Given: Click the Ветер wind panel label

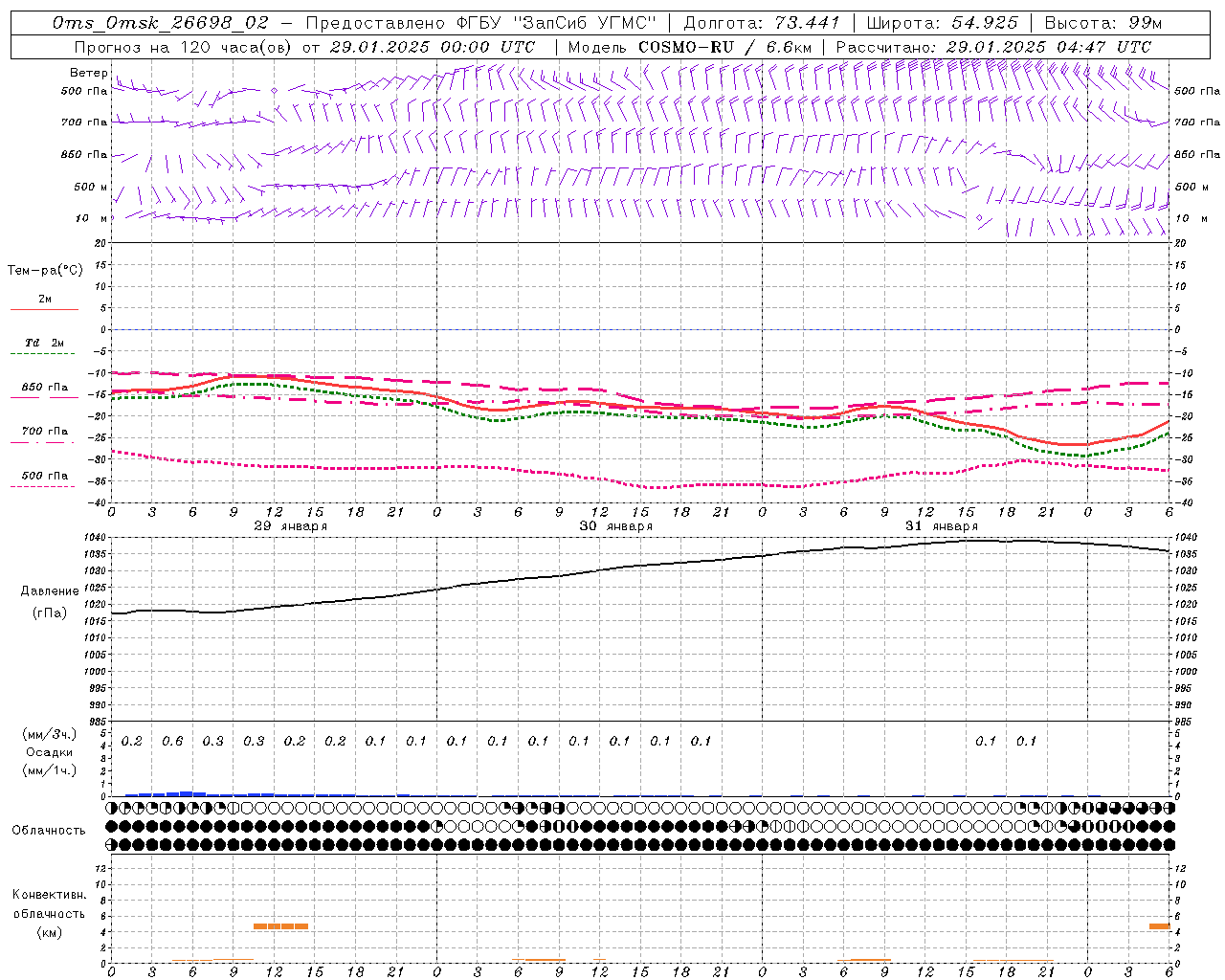Looking at the screenshot, I should 89,73.
